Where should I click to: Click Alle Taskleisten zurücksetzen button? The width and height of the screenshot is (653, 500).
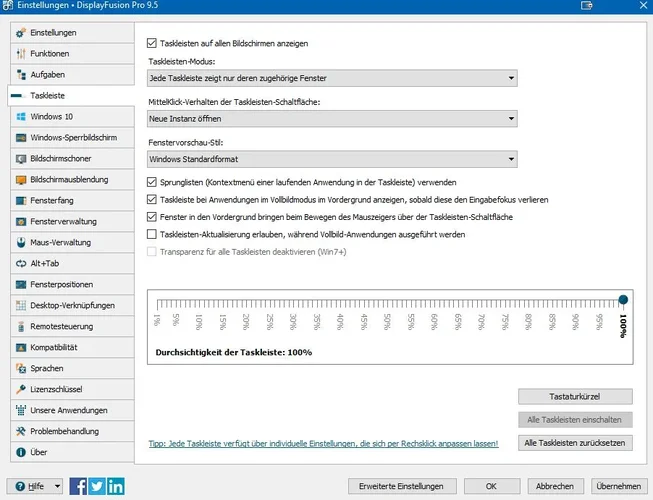tap(575, 443)
